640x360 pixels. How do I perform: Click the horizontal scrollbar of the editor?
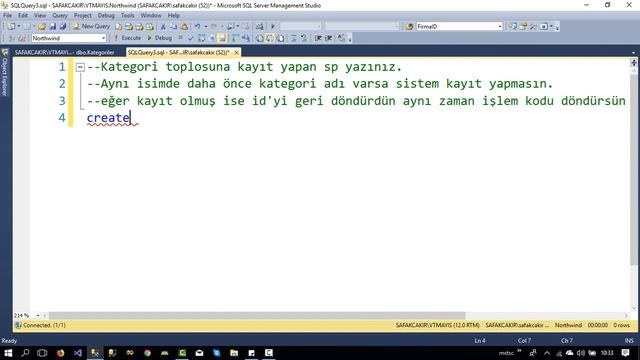tap(257, 316)
